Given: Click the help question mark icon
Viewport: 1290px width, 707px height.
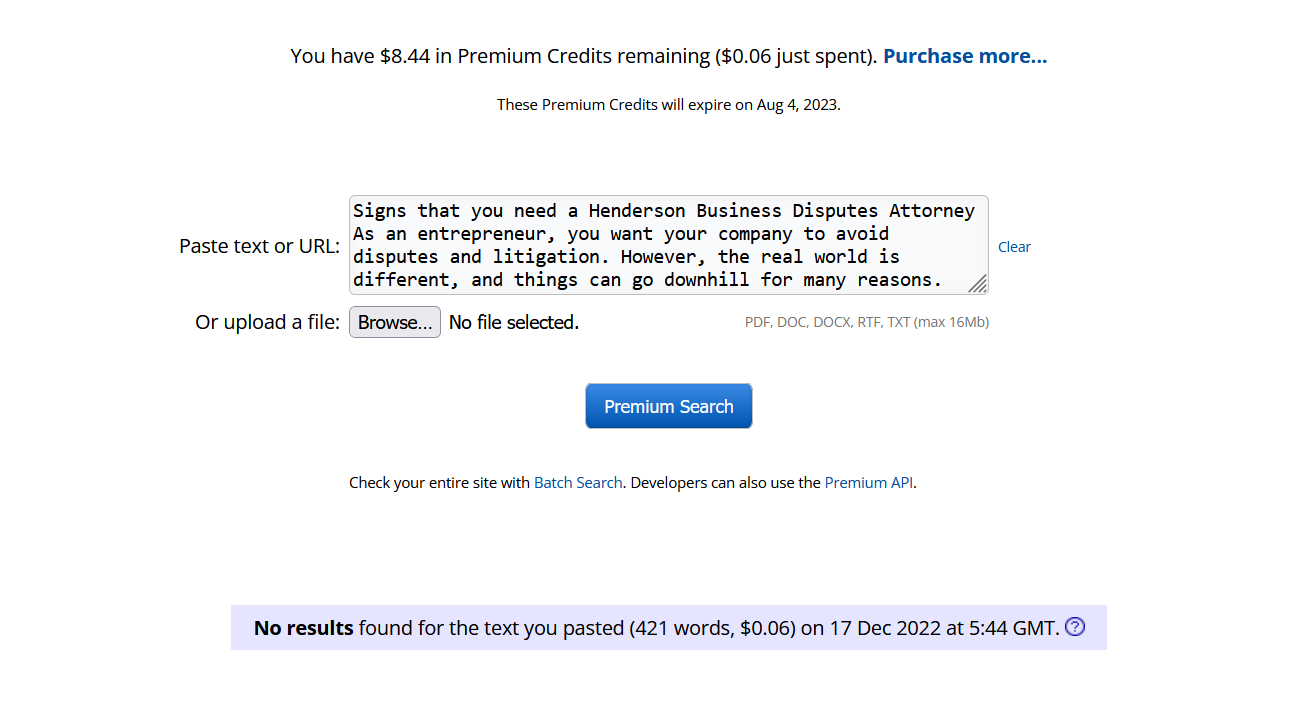Looking at the screenshot, I should coord(1075,627).
